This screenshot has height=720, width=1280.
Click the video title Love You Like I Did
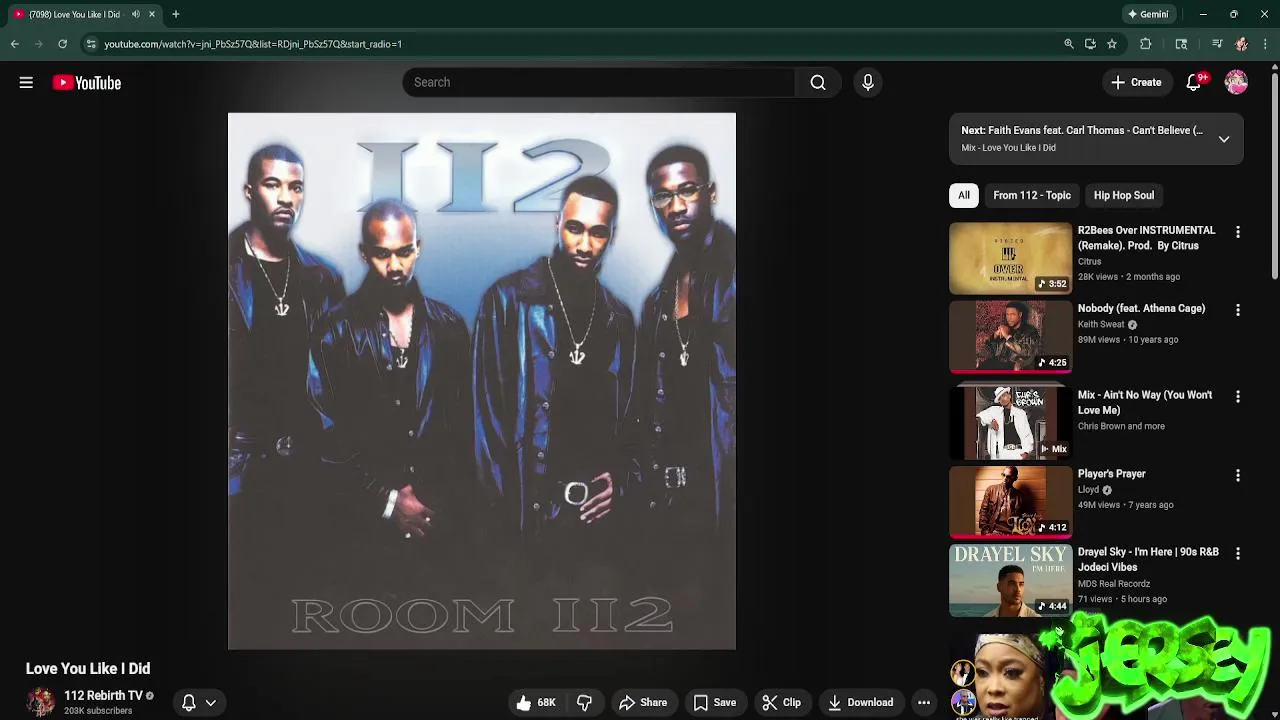pos(88,669)
